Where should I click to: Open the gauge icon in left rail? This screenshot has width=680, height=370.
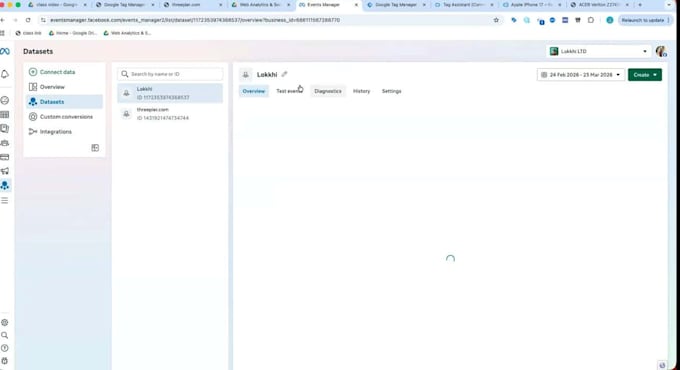[5, 100]
